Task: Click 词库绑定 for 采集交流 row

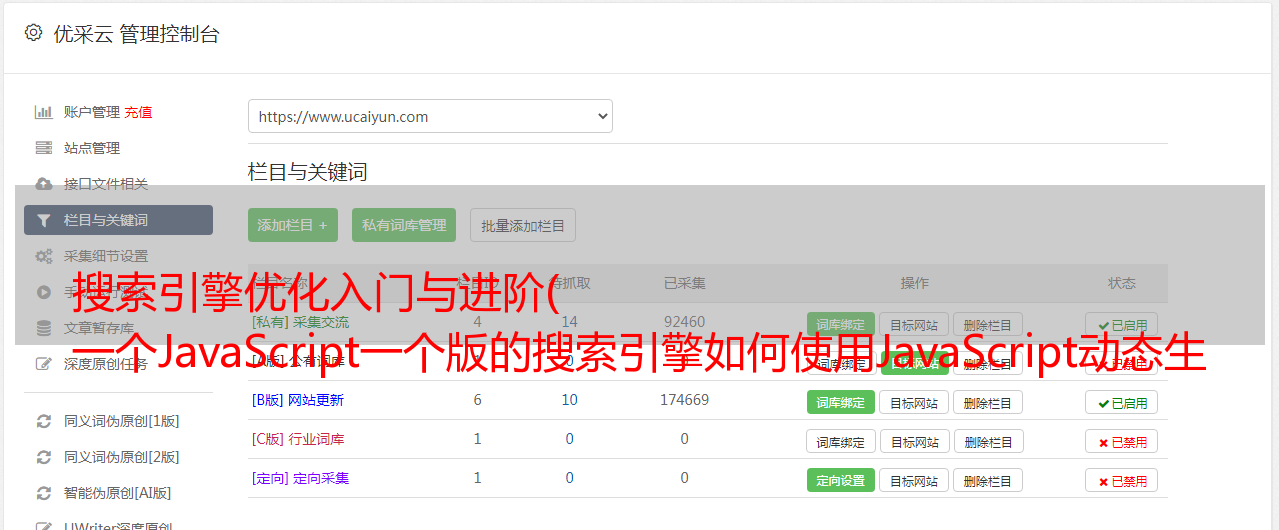Action: 841,324
